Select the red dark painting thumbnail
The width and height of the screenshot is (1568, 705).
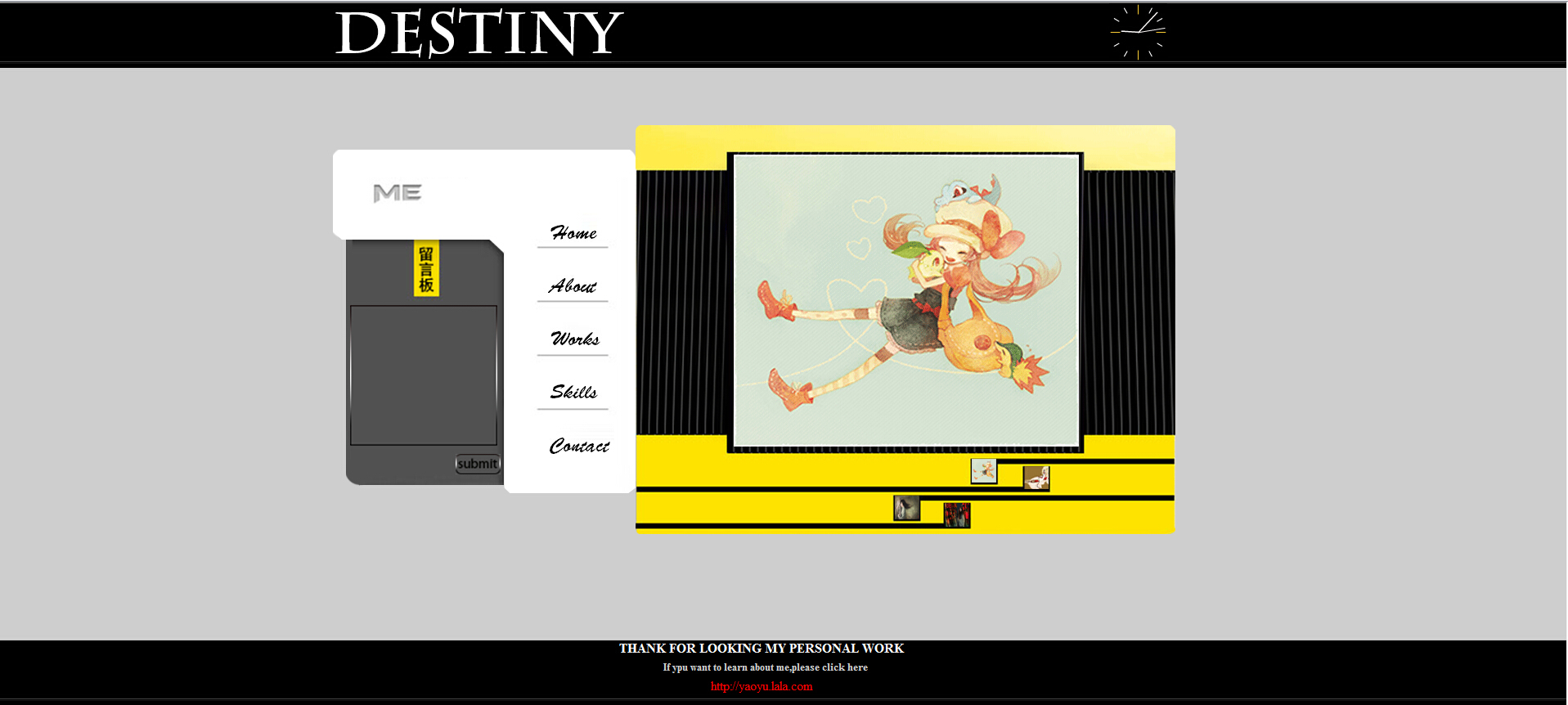pyautogui.click(x=957, y=515)
